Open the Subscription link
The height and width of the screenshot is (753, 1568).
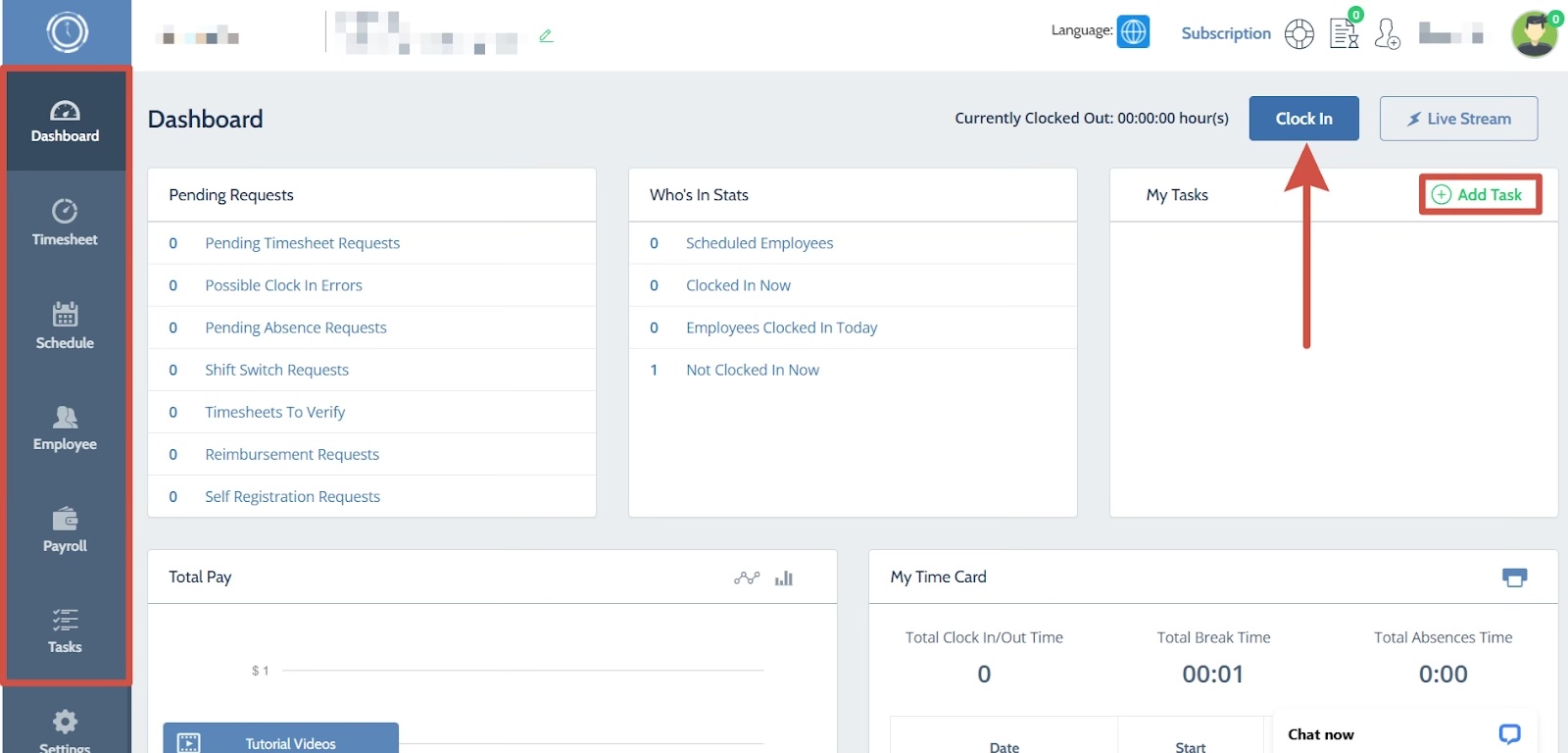[x=1226, y=33]
